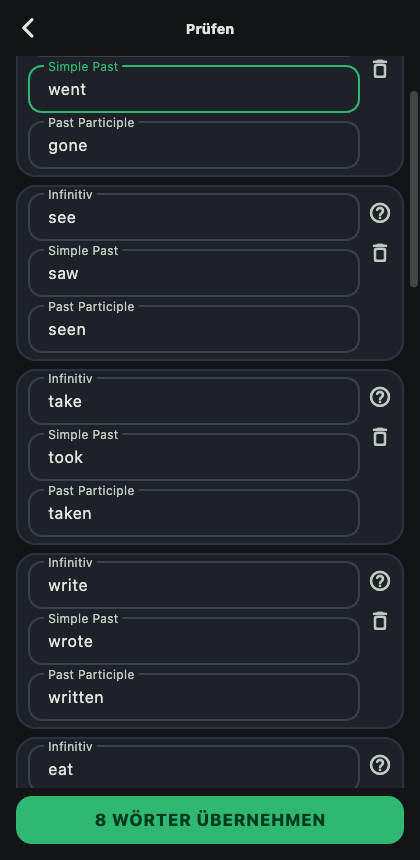Open help for the 'take' verb
Image resolution: width=420 pixels, height=860 pixels.
click(x=380, y=397)
